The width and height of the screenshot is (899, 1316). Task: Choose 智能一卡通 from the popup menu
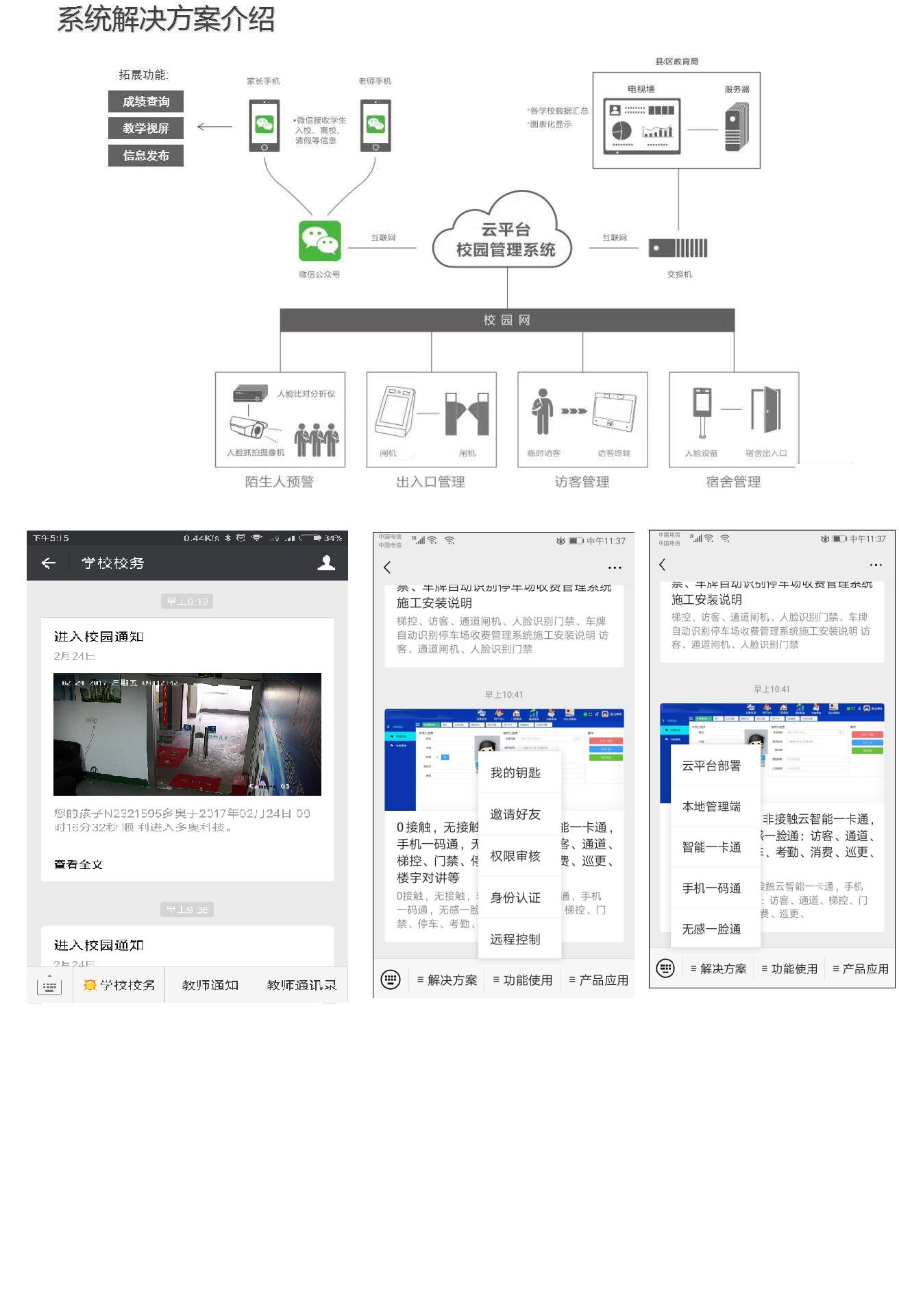[x=715, y=847]
